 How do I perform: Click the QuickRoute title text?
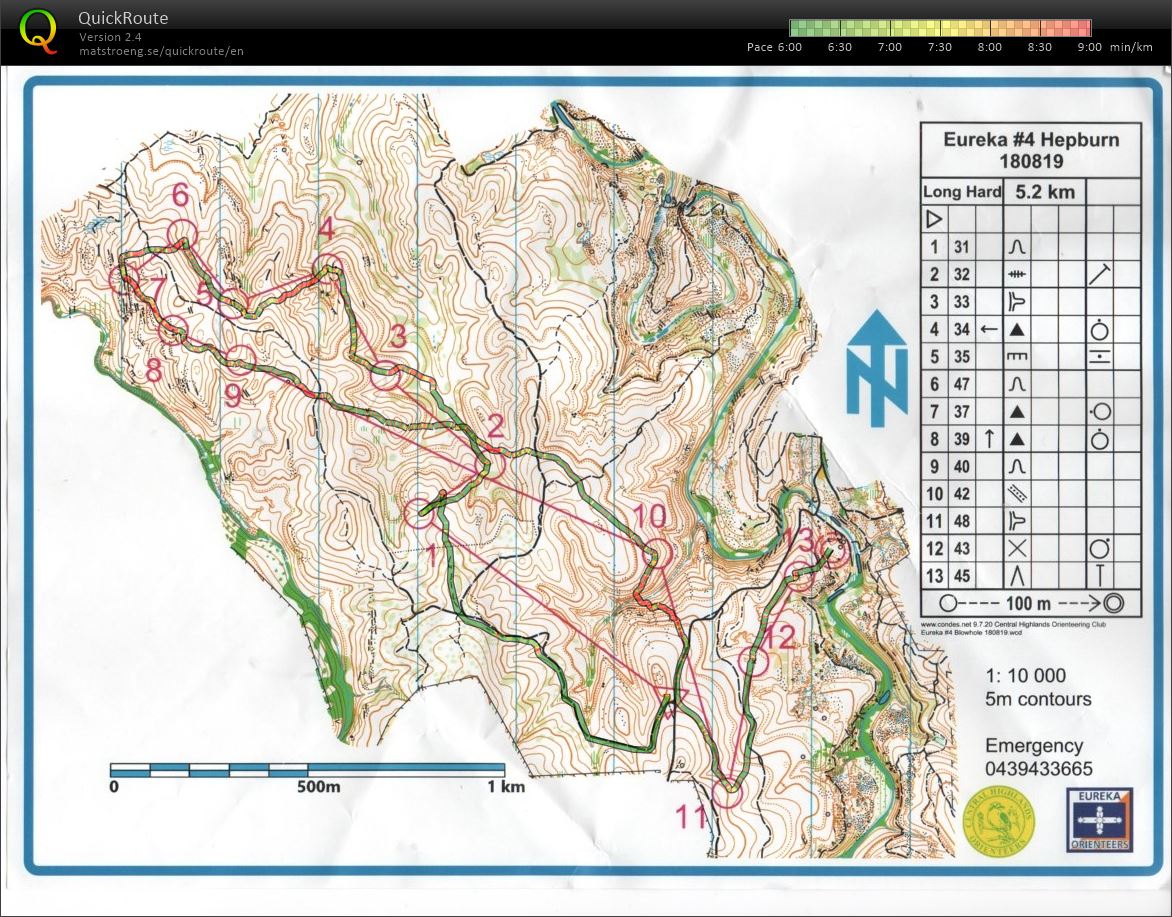pyautogui.click(x=123, y=18)
